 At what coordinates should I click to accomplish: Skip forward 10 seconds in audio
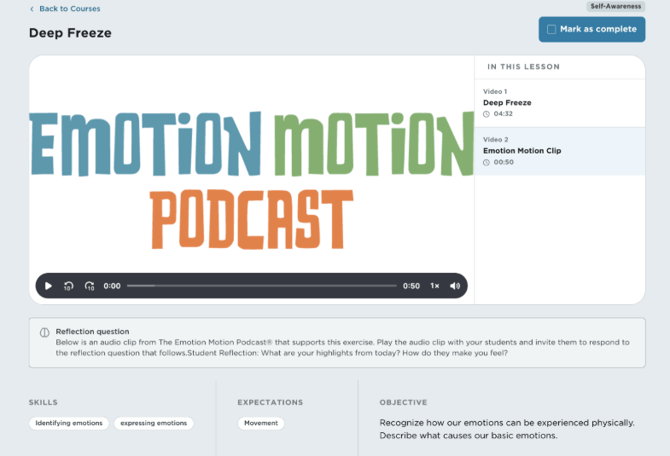point(89,286)
